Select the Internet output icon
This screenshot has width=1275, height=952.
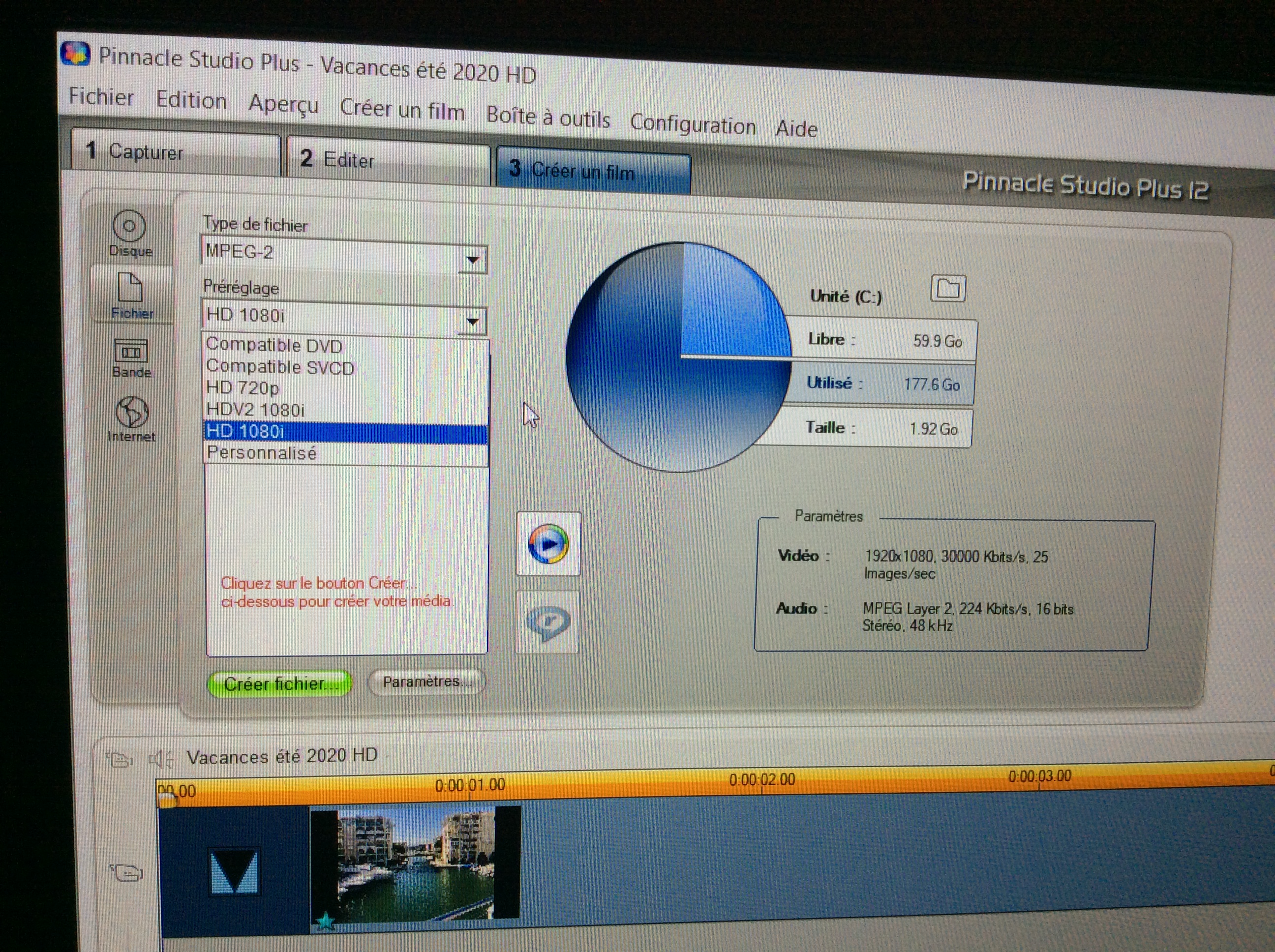click(x=131, y=419)
